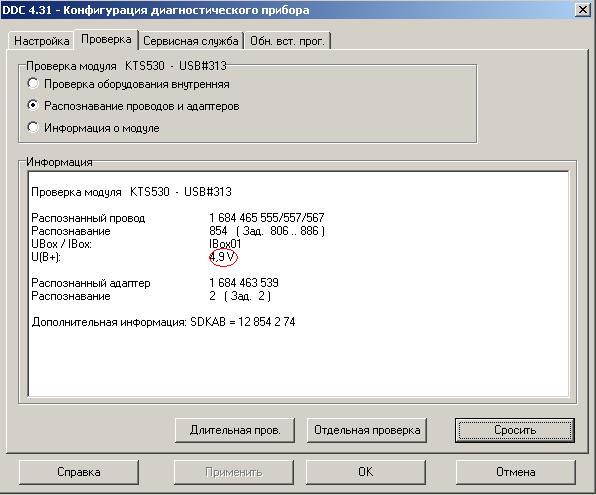Image resolution: width=596 pixels, height=495 pixels.
Task: Click Проверка модуля KTS530 line in info box
Action: click(132, 192)
